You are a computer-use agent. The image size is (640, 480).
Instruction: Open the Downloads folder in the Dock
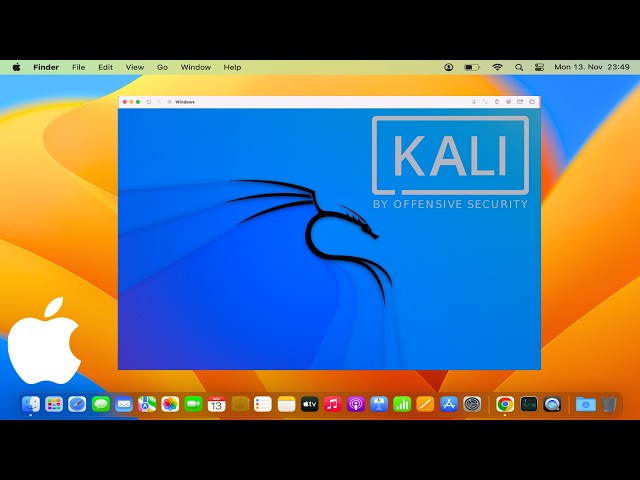tap(585, 404)
